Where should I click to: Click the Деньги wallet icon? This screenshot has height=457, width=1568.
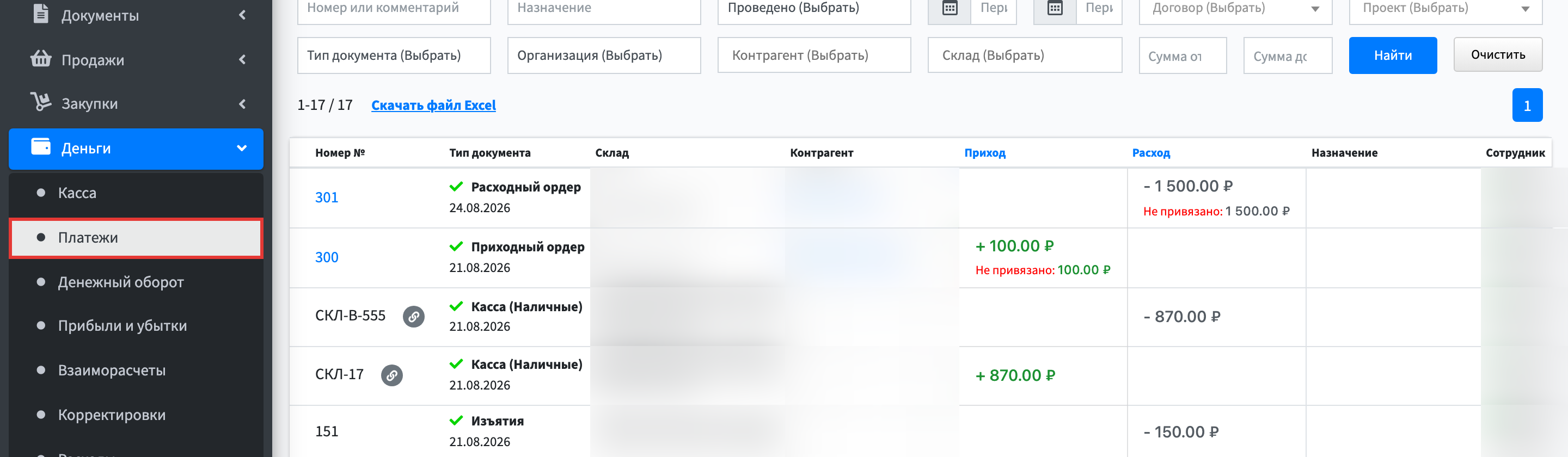(41, 147)
